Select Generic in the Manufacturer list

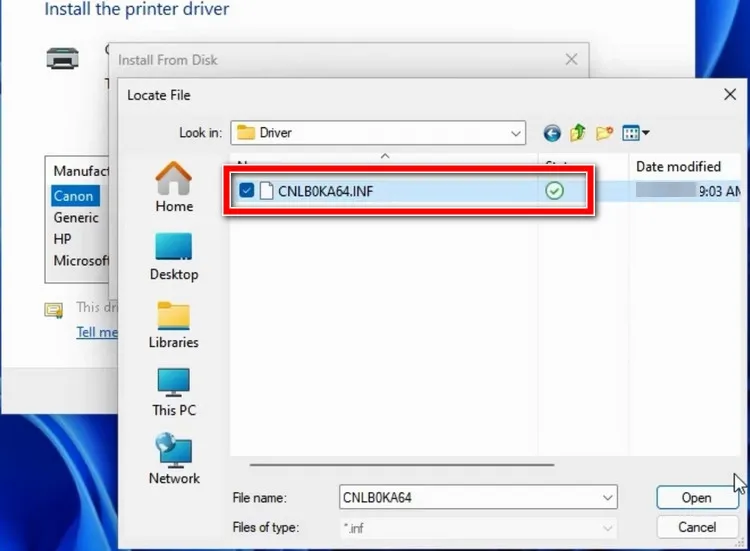point(76,218)
